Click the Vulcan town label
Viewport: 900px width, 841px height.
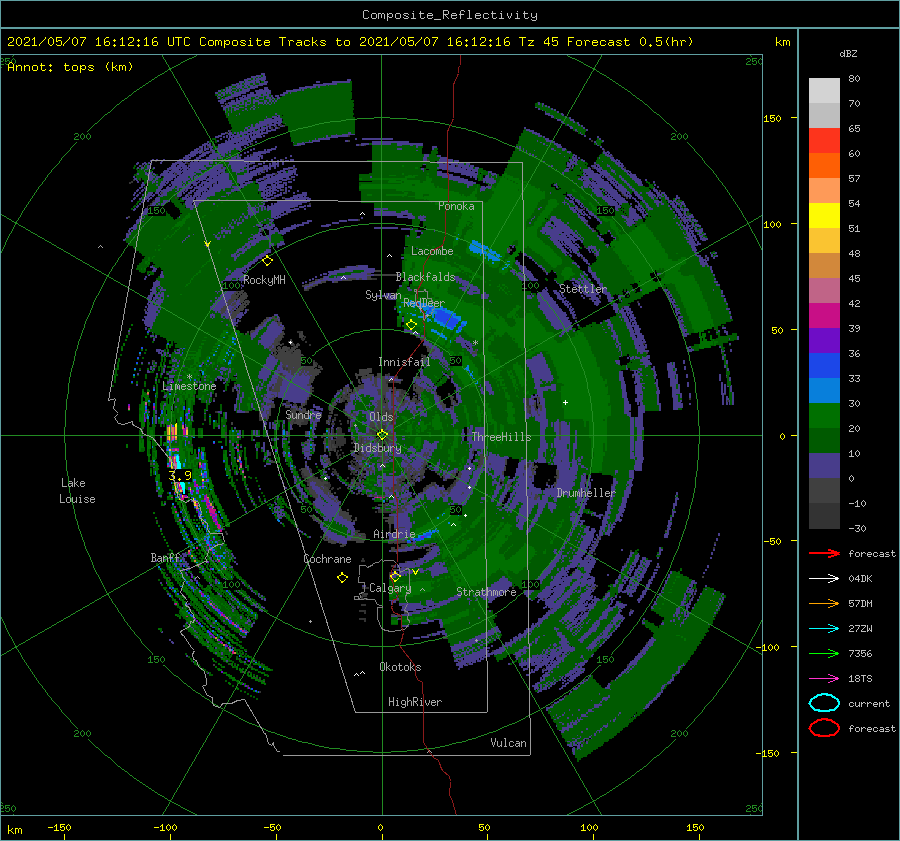click(509, 743)
